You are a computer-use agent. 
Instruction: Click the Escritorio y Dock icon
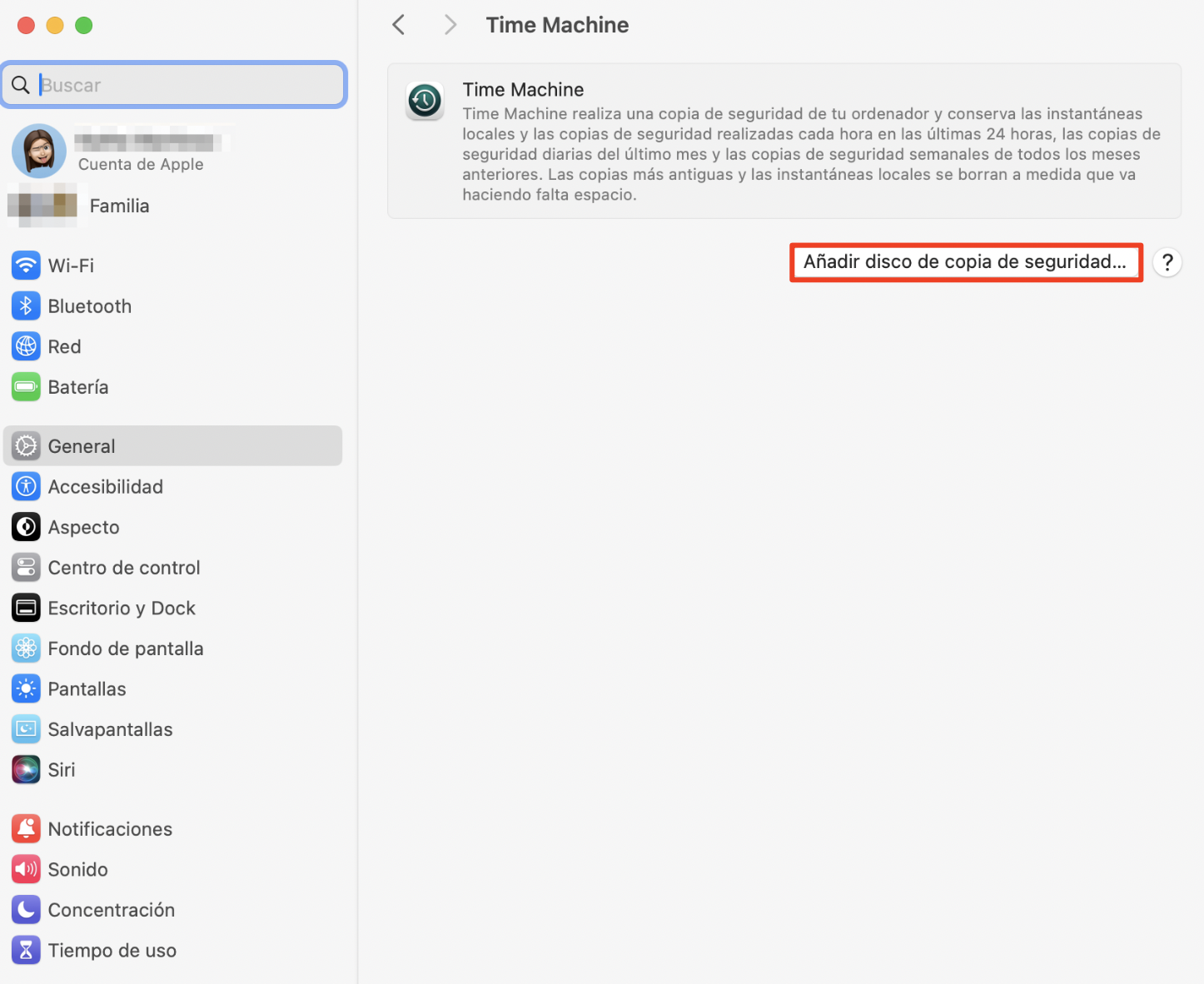click(x=26, y=608)
